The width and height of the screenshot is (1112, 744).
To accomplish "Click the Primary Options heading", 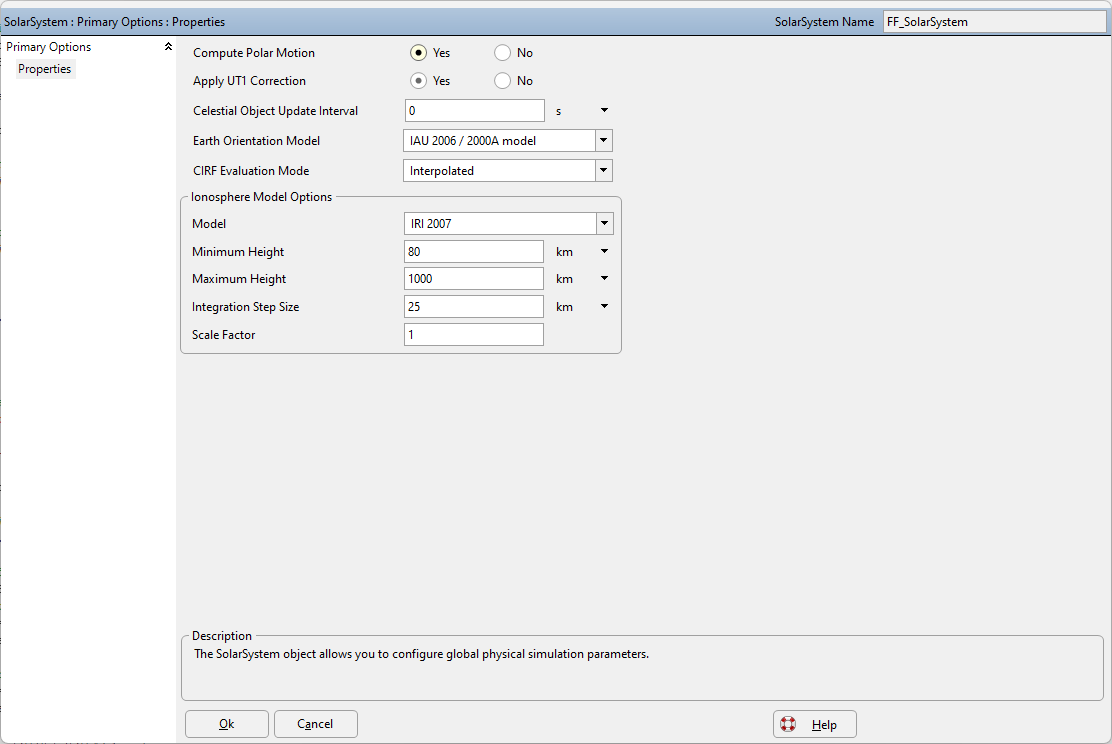I will point(49,47).
